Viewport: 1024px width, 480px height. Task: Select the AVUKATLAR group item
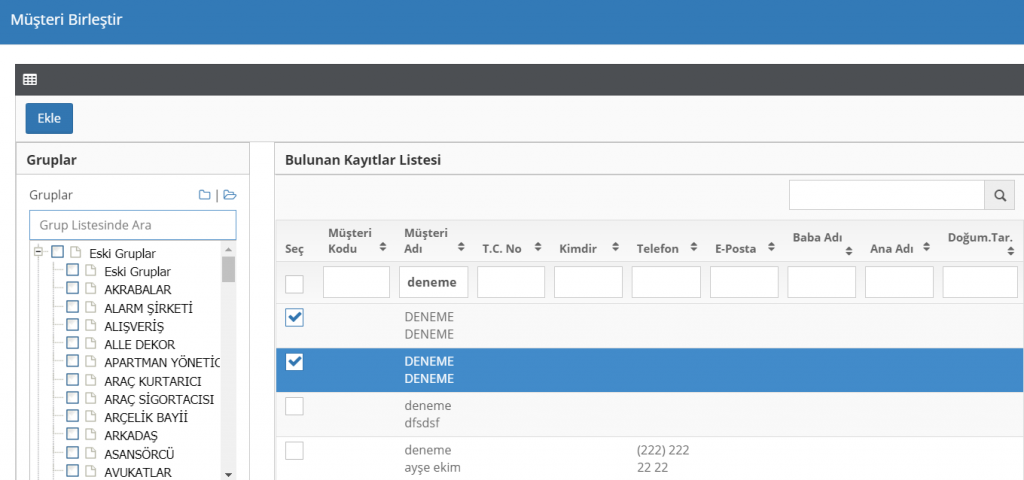click(x=138, y=472)
